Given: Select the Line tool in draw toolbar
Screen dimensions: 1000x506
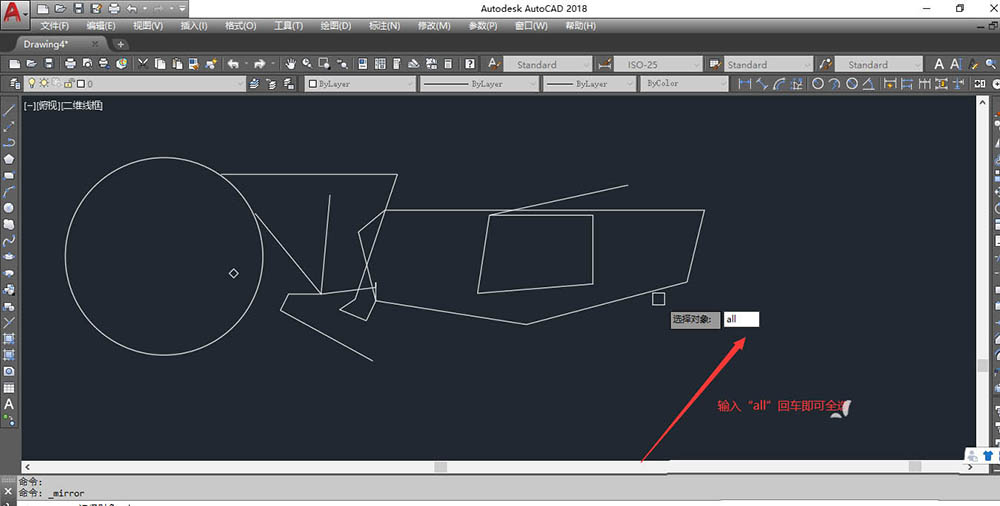Looking at the screenshot, I should point(9,110).
